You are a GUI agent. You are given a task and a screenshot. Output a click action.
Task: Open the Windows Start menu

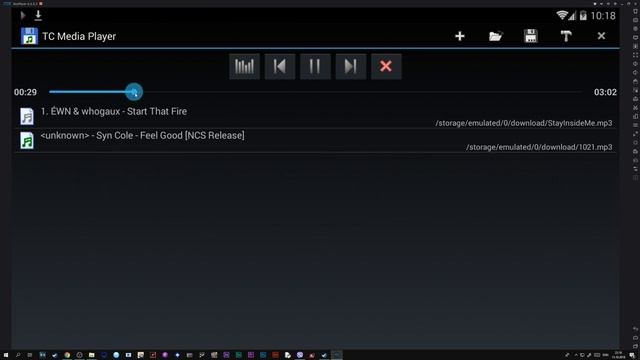6,355
